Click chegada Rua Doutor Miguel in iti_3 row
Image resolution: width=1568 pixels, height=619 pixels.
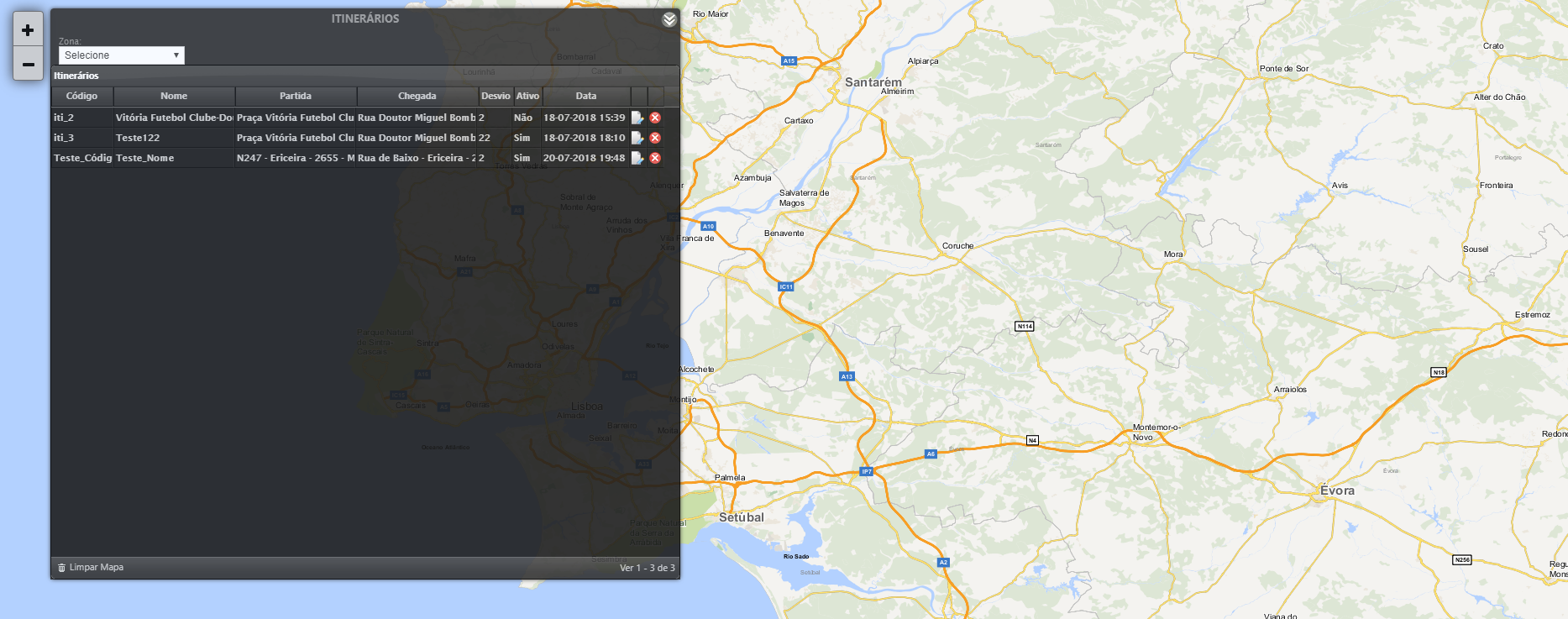(417, 138)
